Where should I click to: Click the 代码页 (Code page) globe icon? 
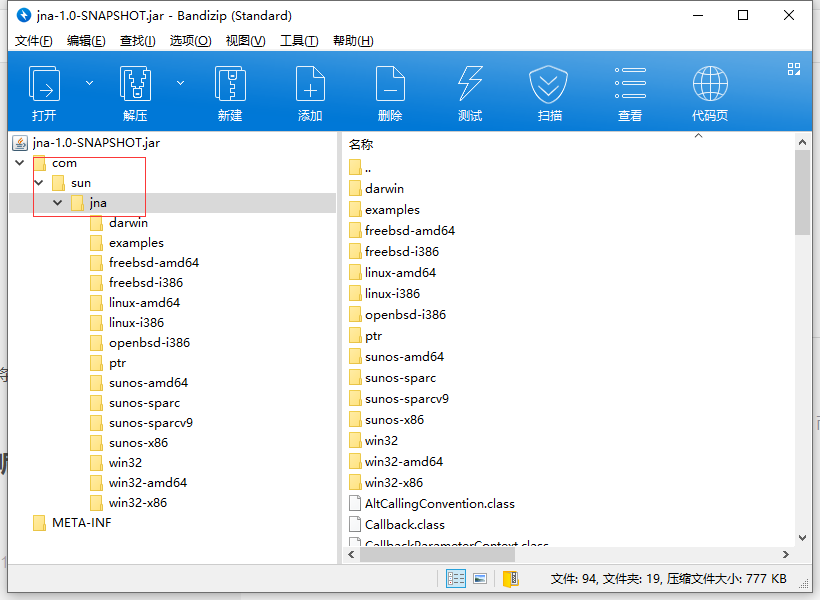tap(710, 83)
